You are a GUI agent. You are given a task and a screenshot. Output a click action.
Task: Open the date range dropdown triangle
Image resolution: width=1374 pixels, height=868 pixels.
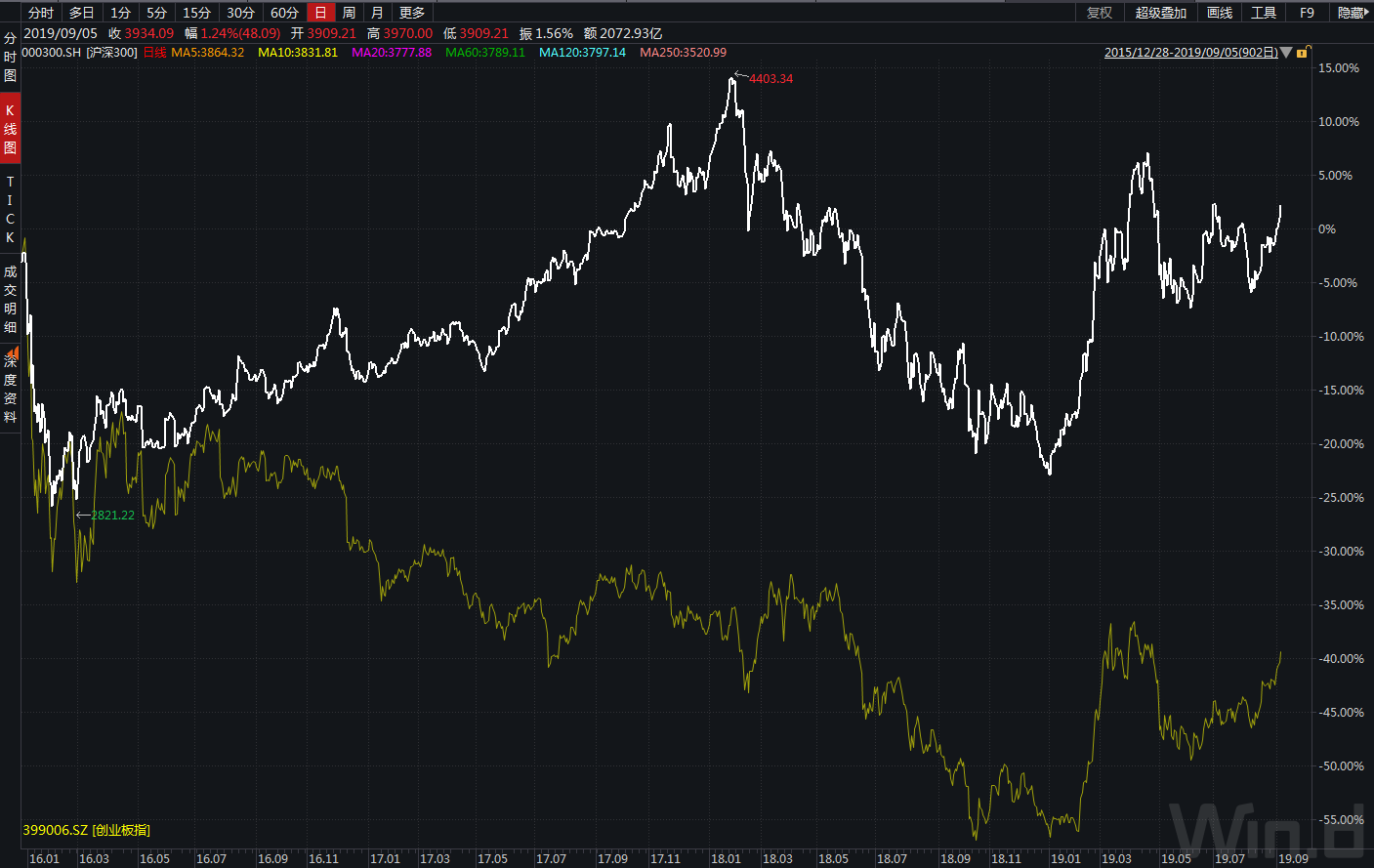coord(1286,53)
